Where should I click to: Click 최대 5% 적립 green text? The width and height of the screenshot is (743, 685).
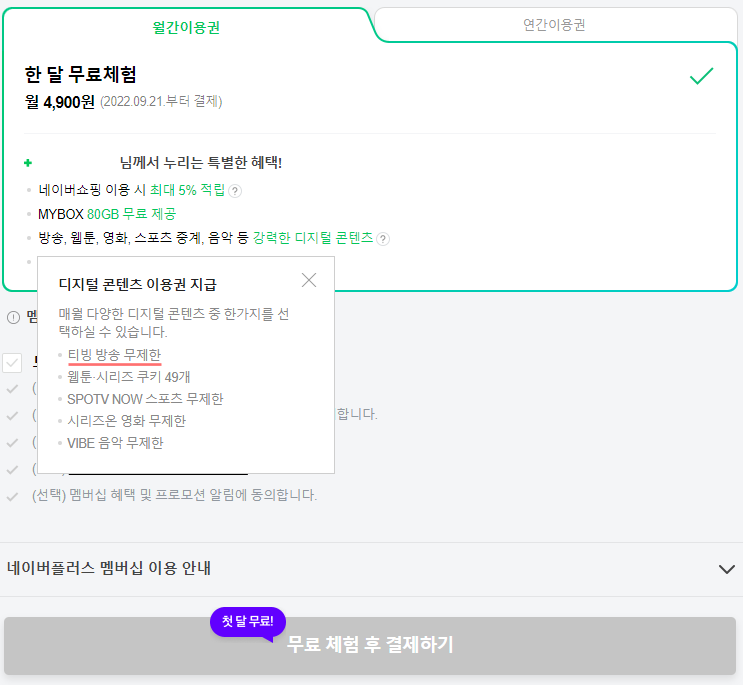(187, 190)
